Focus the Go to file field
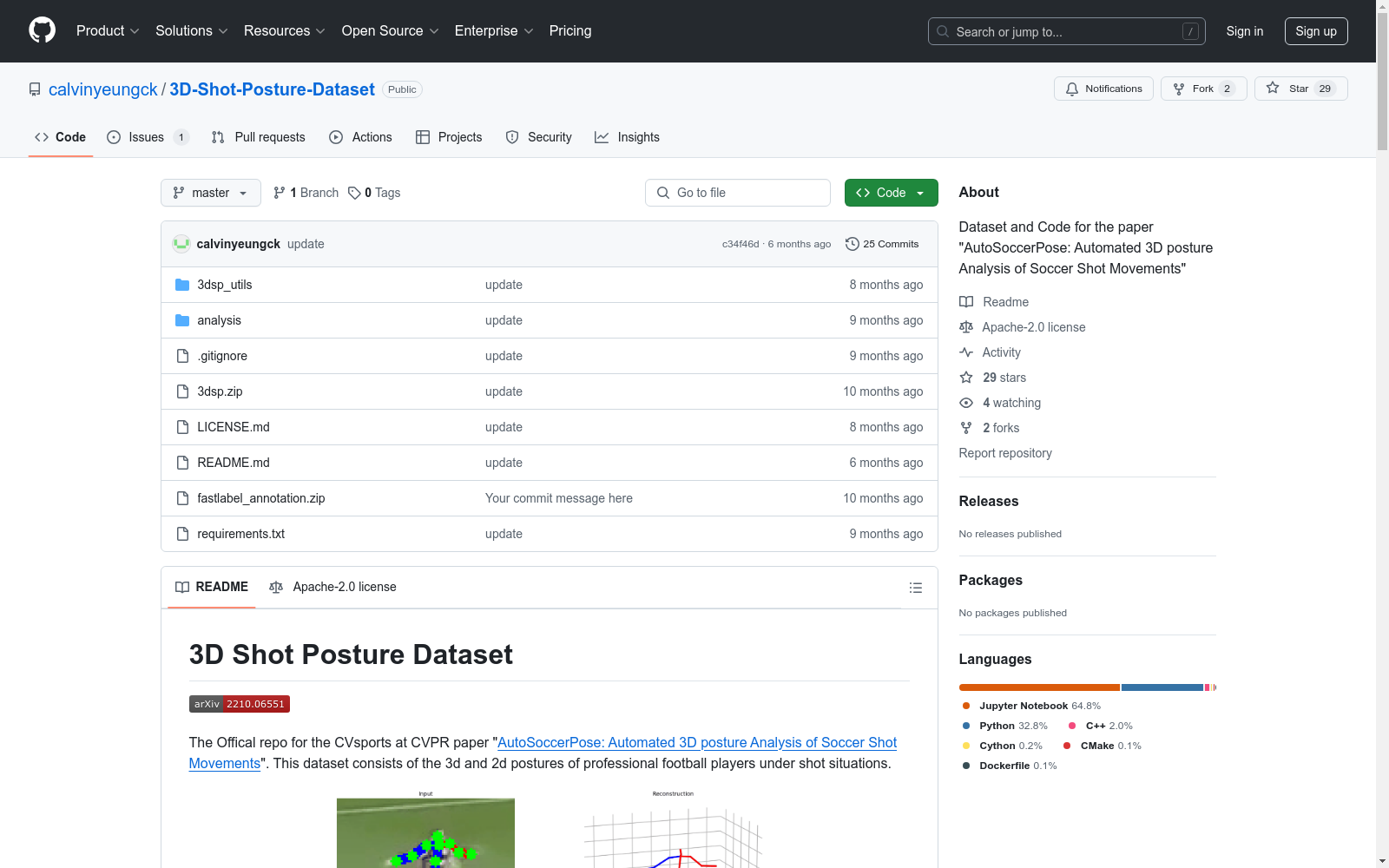Screen dimensions: 1389x868 pos(738,193)
